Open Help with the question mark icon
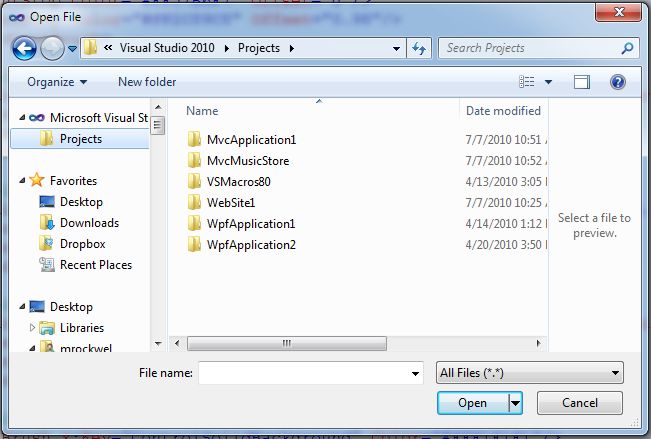The height and width of the screenshot is (439, 651). tap(618, 82)
